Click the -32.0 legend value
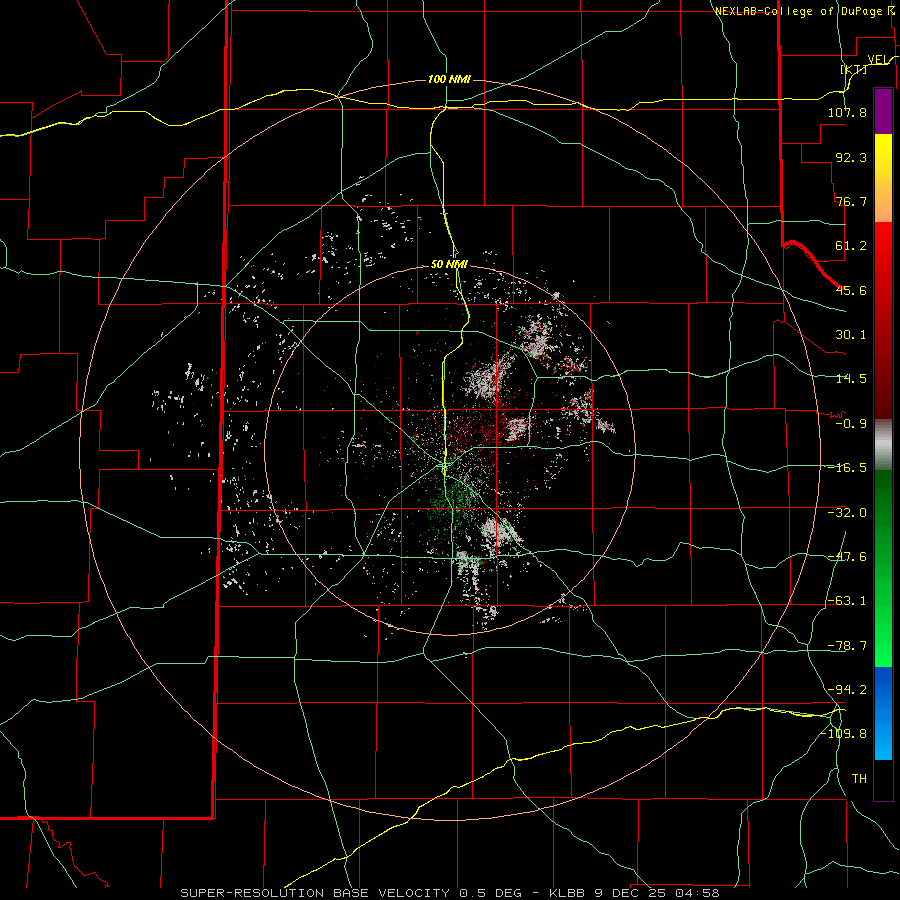 point(847,513)
